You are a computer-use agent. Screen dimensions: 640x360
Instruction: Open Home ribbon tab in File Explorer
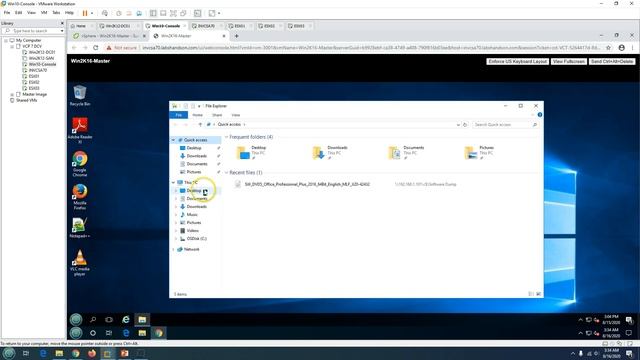coord(198,115)
